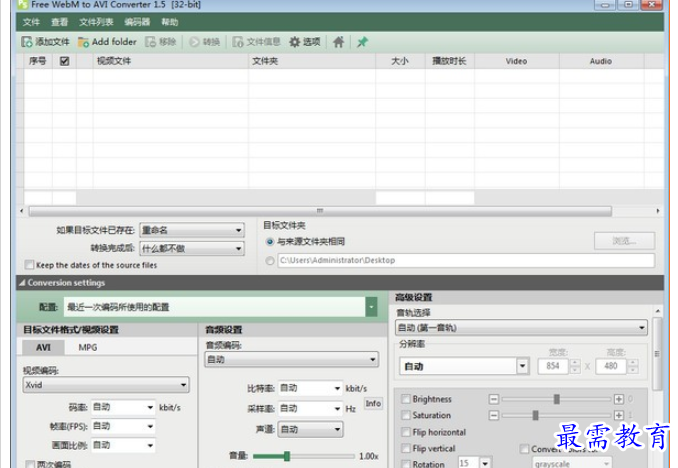Open the 转换完成后 dropdown
678x468 pixels.
[x=192, y=249]
